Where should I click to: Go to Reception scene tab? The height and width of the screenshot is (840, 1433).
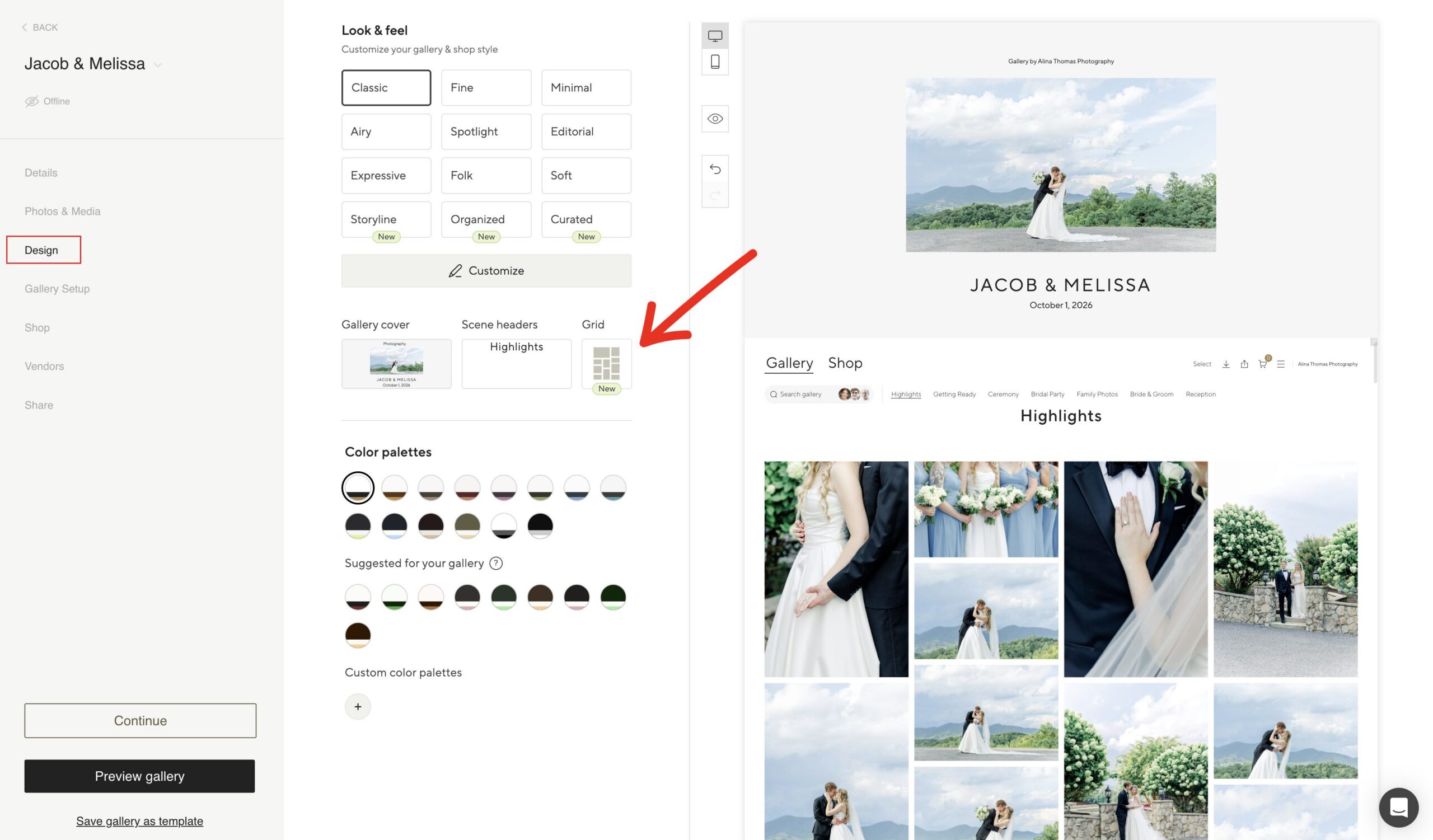[1201, 395]
